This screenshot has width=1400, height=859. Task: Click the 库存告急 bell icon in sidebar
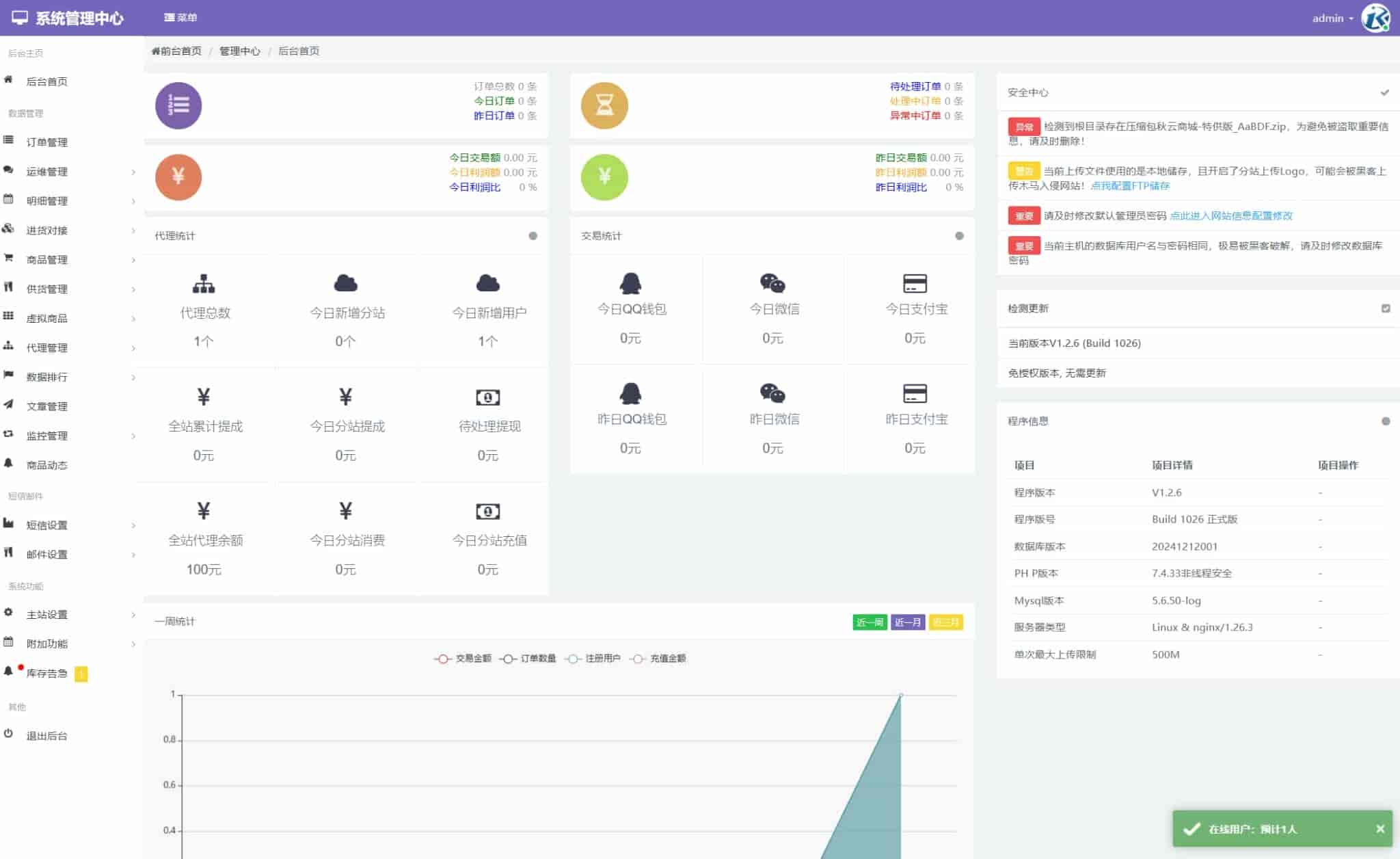pos(8,672)
